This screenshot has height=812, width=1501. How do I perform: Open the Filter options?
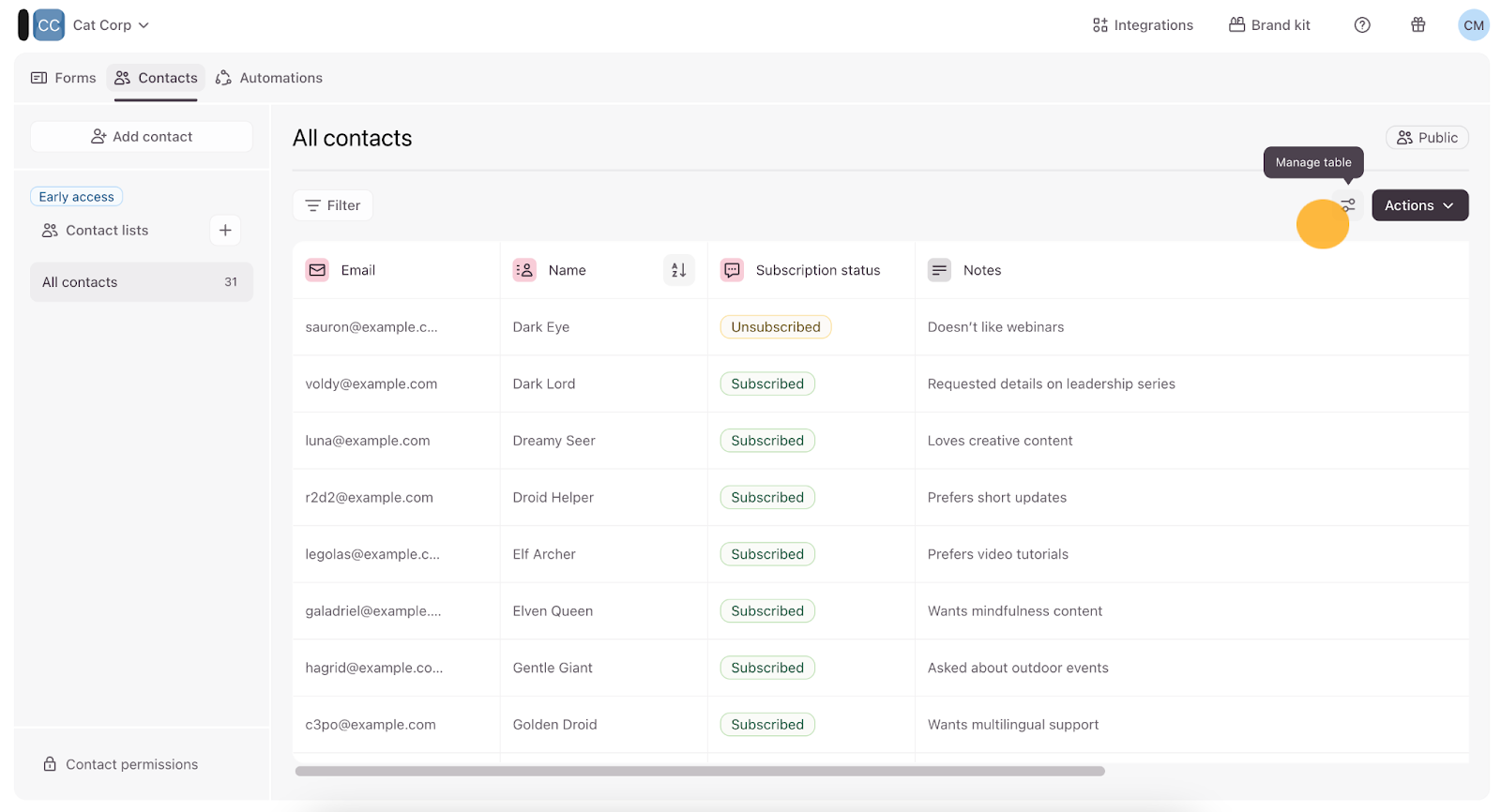[333, 205]
